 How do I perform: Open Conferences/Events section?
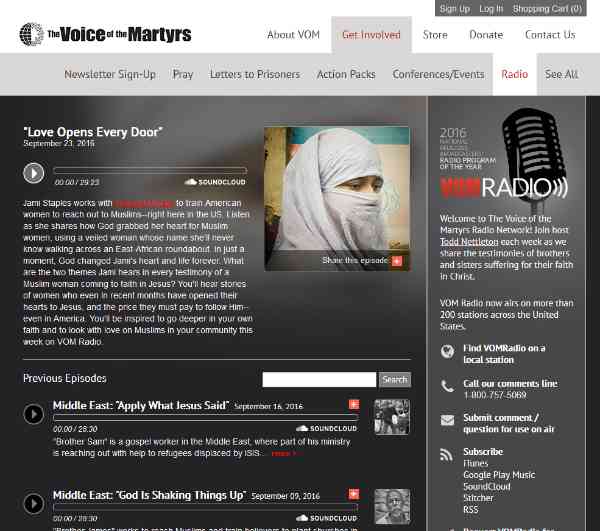(x=438, y=74)
